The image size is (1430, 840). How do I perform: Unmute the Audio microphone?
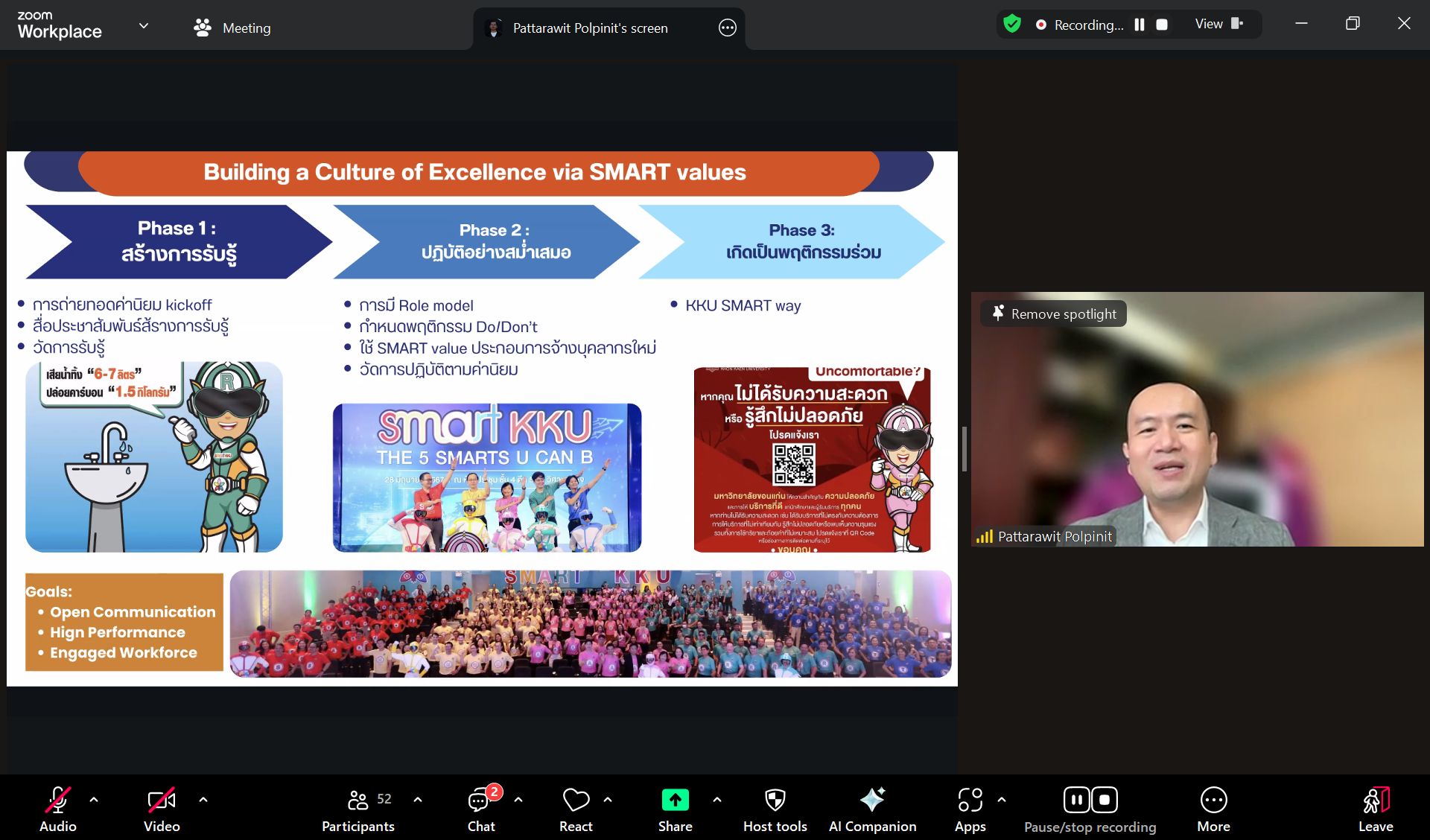coord(58,801)
